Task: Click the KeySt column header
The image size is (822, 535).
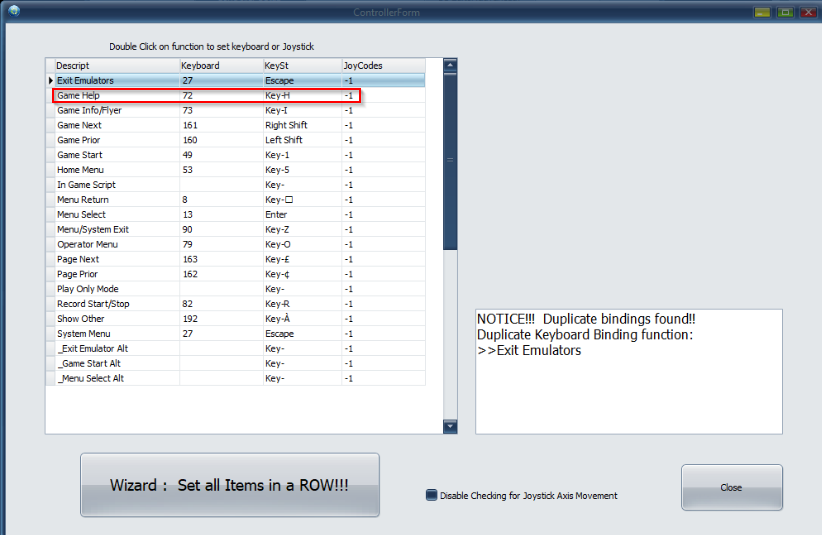Action: tap(300, 66)
